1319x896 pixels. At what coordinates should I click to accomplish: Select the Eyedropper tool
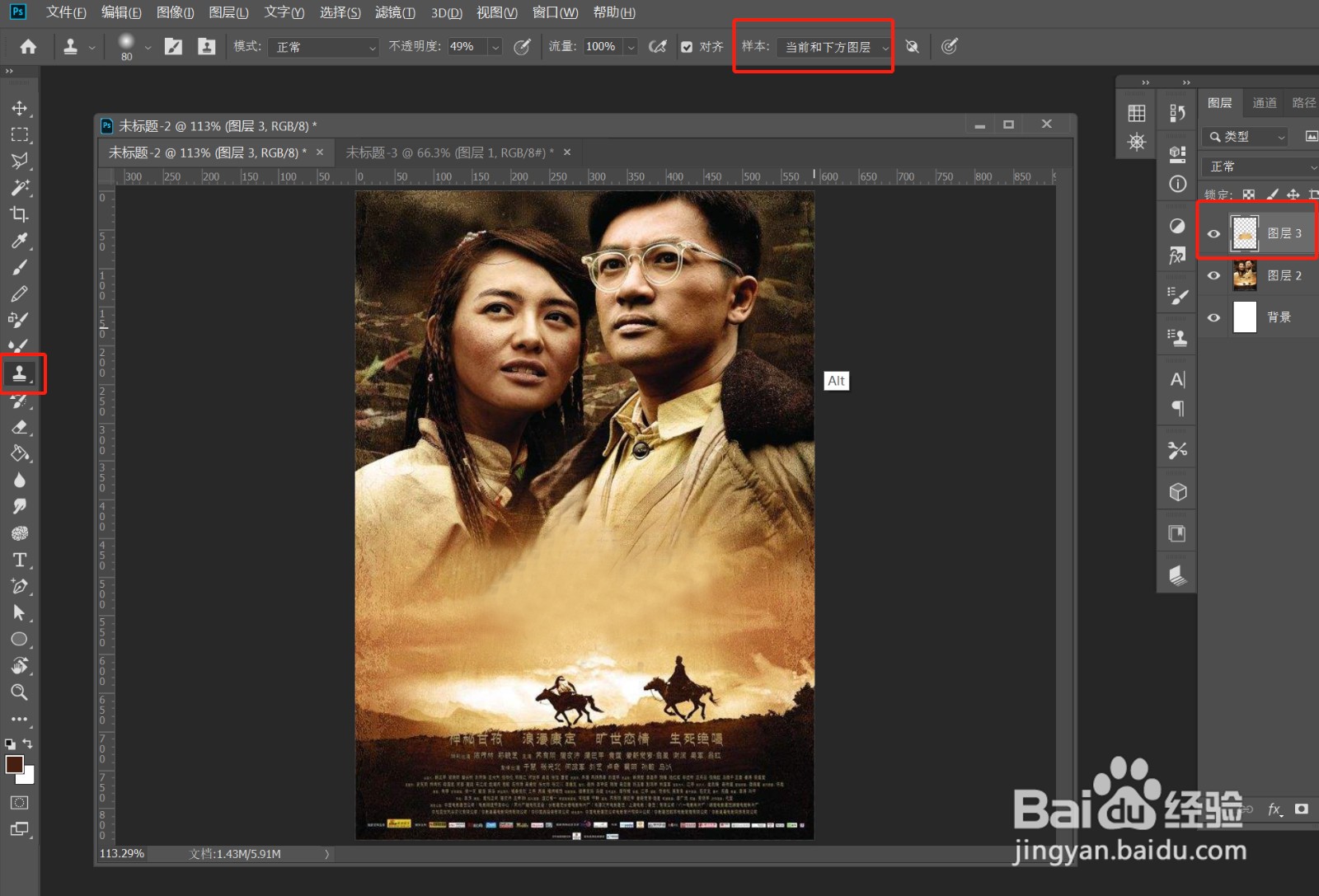pos(20,241)
